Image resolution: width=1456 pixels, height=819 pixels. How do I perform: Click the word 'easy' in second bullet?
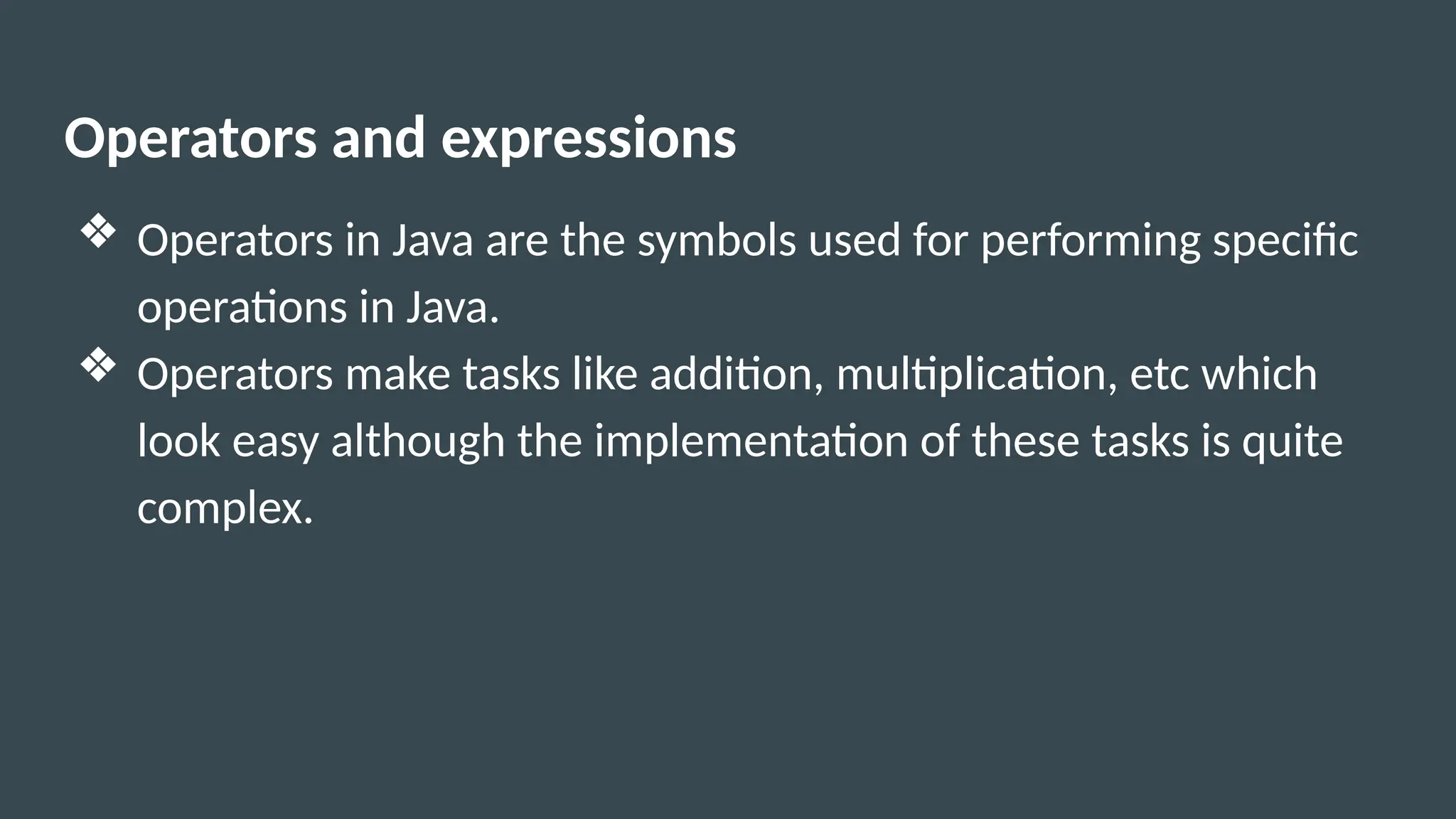point(275,441)
